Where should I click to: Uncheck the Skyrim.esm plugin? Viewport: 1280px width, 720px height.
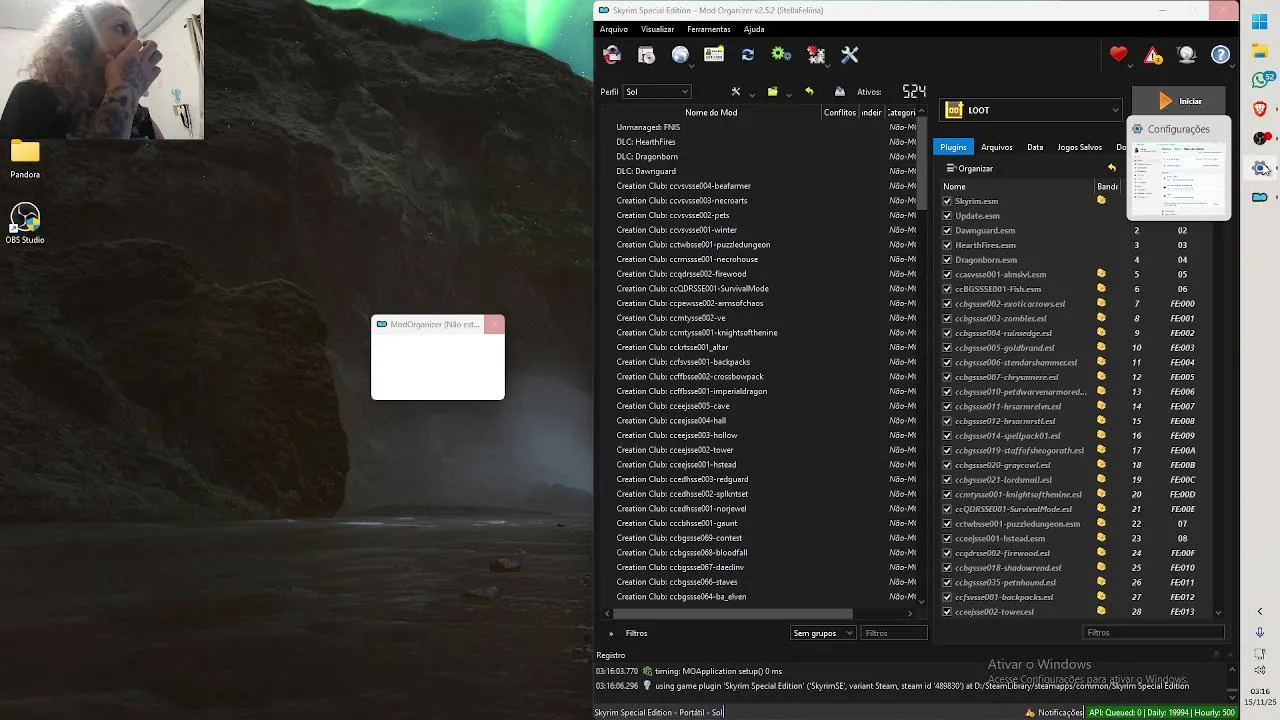(x=947, y=201)
